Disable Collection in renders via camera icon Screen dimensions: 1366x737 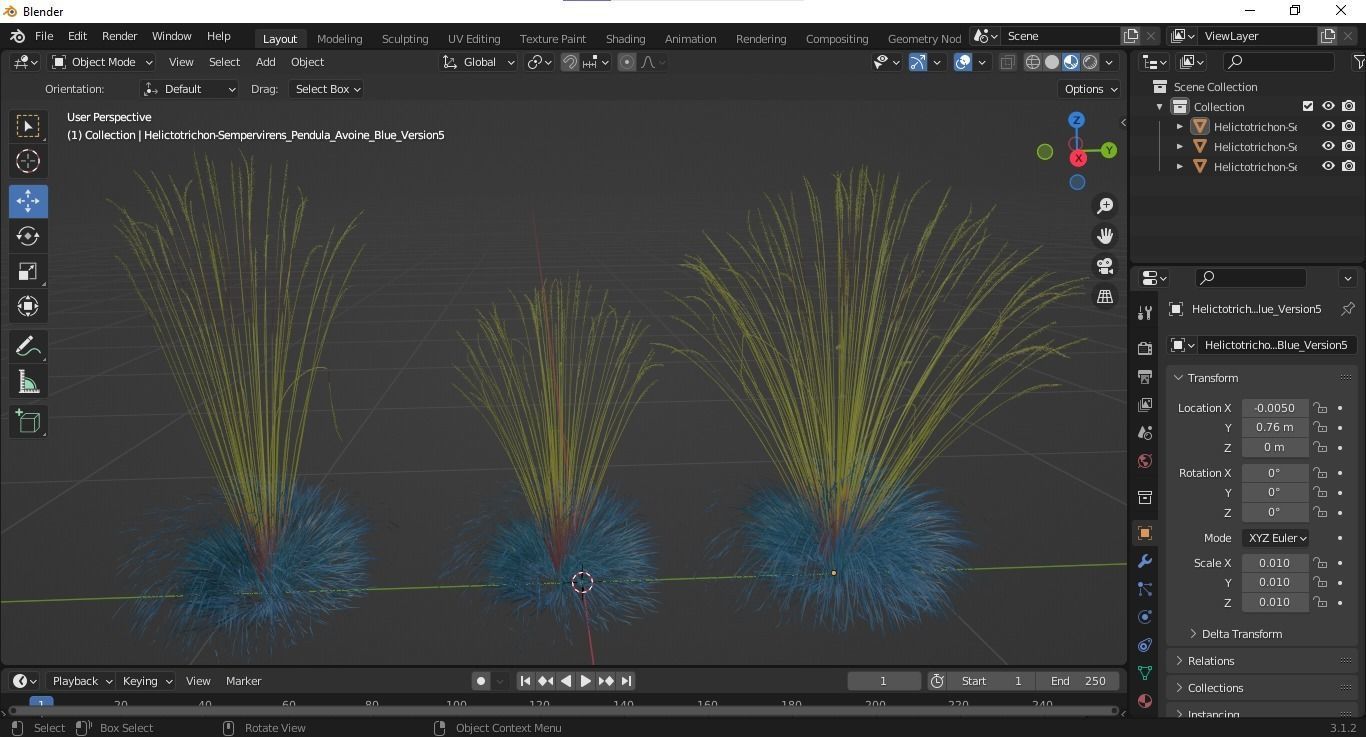click(x=1349, y=106)
